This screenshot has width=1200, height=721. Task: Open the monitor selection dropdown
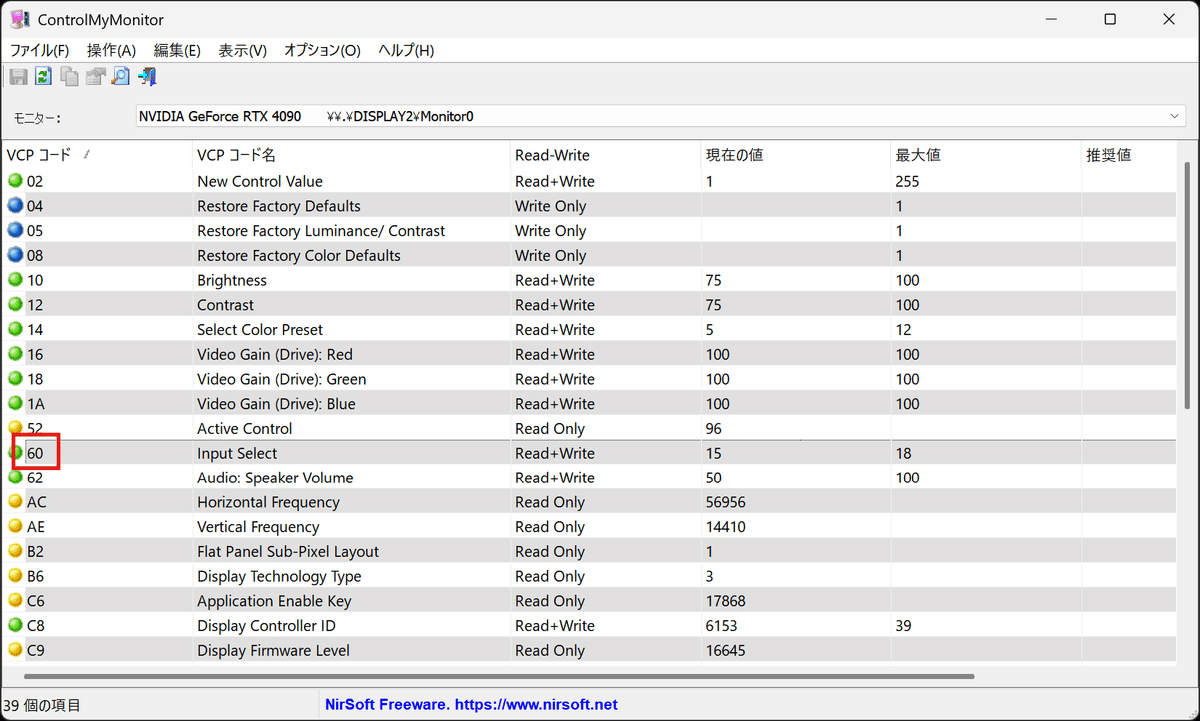point(1174,116)
